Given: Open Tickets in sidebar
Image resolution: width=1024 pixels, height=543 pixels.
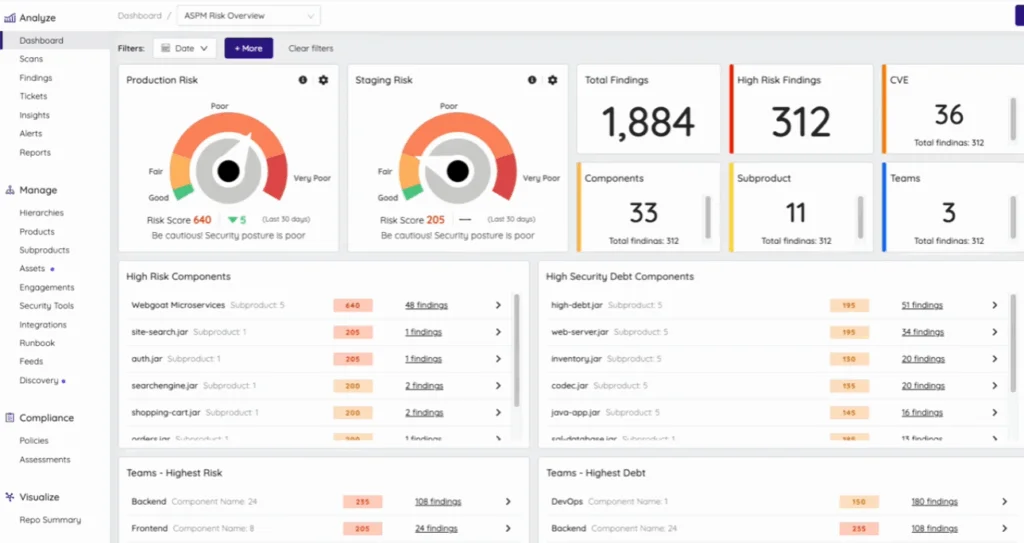Looking at the screenshot, I should click(33, 96).
